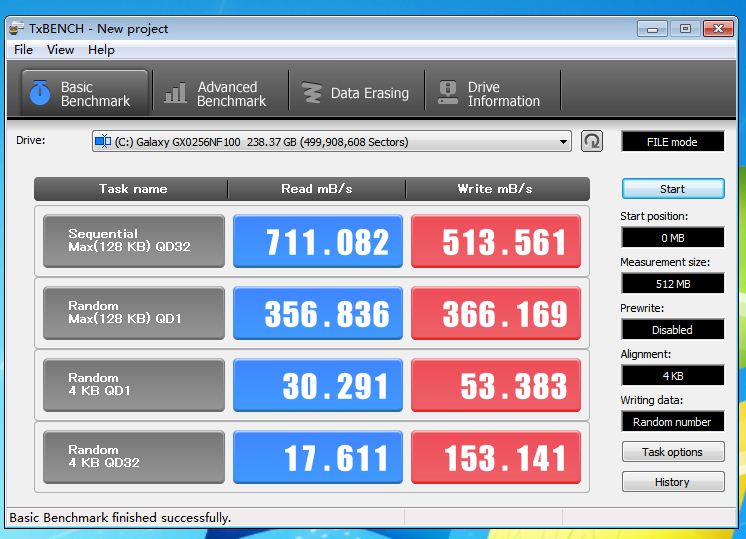Screen dimensions: 746x539
Task: Click write result 366.169
Action: pyautogui.click(x=496, y=313)
